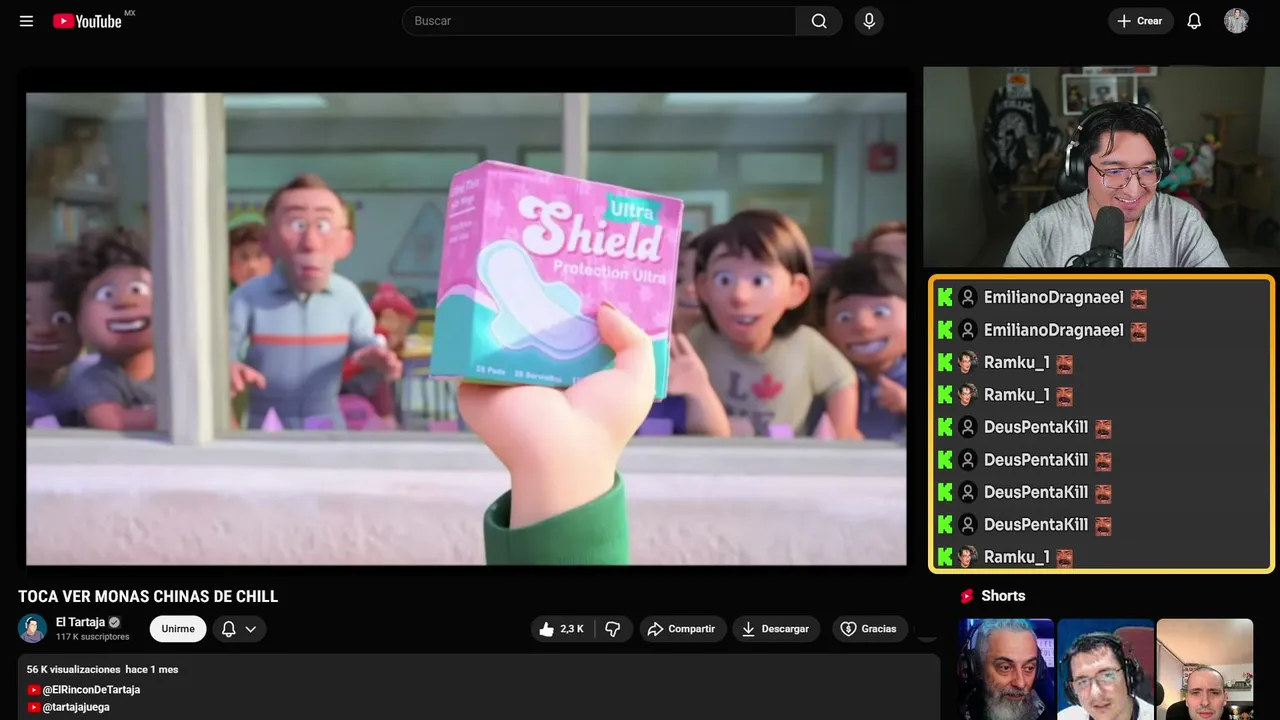
Task: Click the streamer's webcam overlay
Action: point(1101,167)
